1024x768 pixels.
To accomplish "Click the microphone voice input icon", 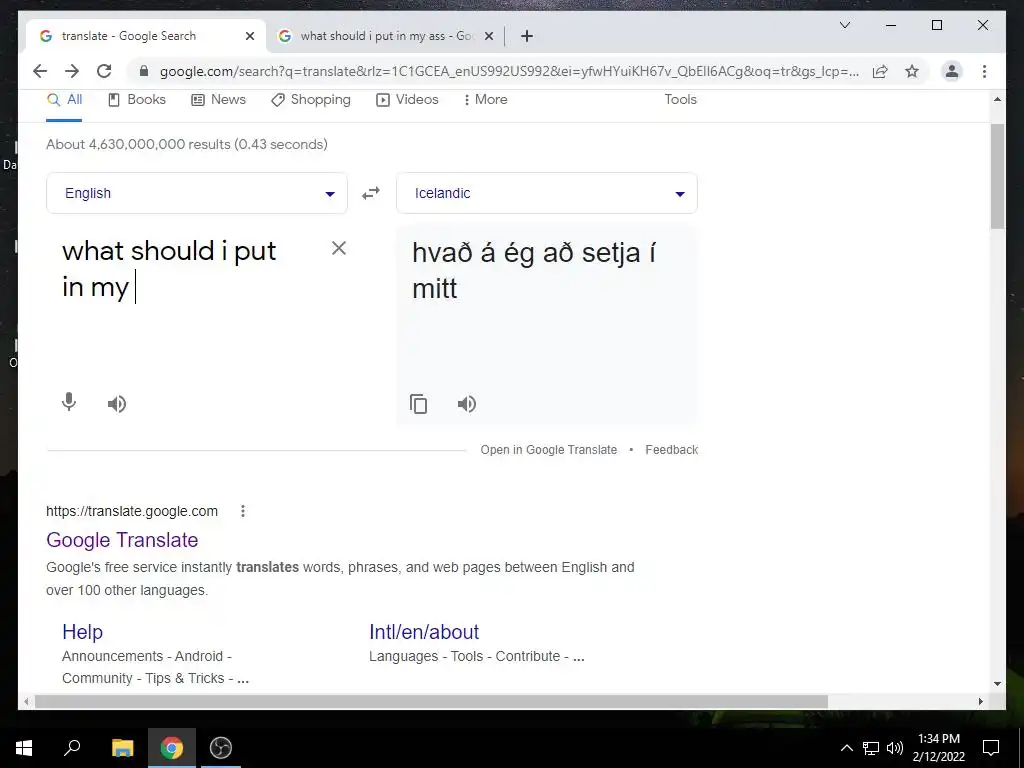I will (69, 402).
